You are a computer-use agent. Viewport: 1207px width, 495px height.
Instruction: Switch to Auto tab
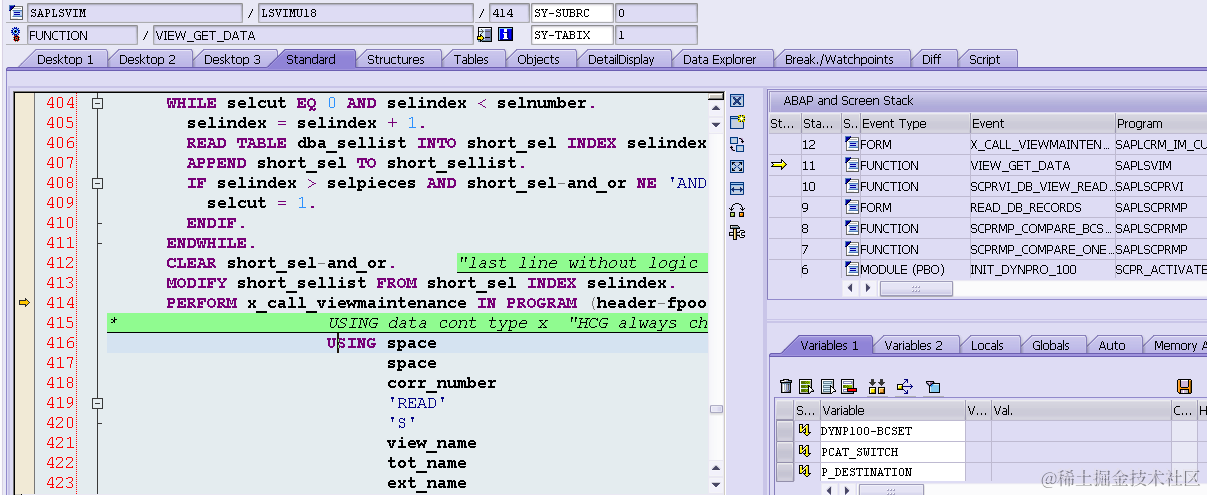point(1112,345)
